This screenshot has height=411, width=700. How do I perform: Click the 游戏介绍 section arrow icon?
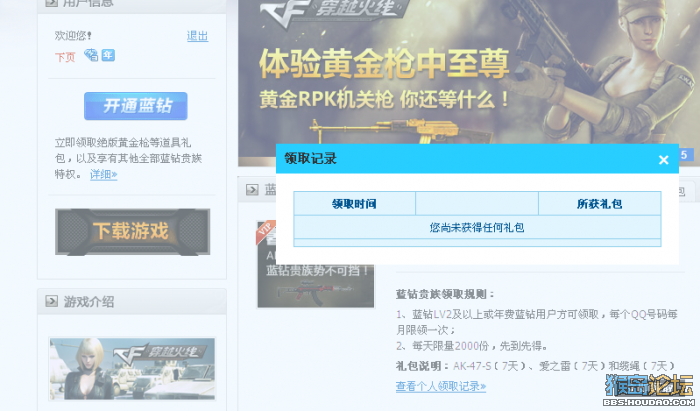[51, 301]
